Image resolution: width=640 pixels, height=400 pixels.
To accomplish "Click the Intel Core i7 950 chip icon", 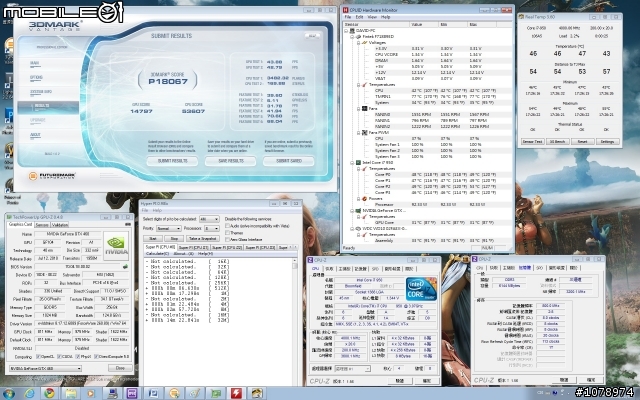I will [358, 162].
